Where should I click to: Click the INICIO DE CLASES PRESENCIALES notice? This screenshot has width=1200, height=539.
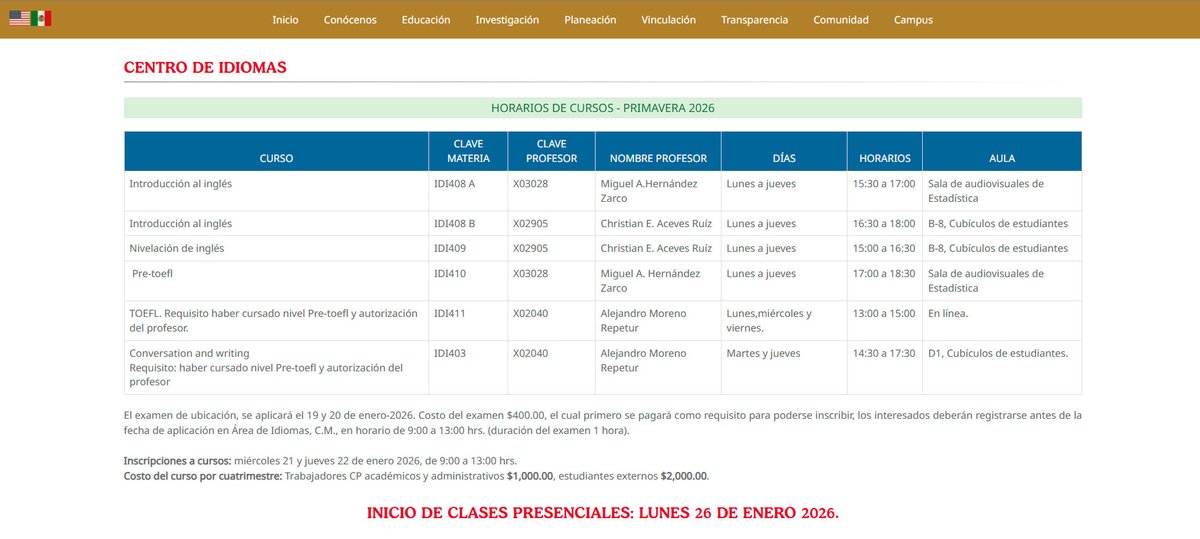tap(603, 513)
